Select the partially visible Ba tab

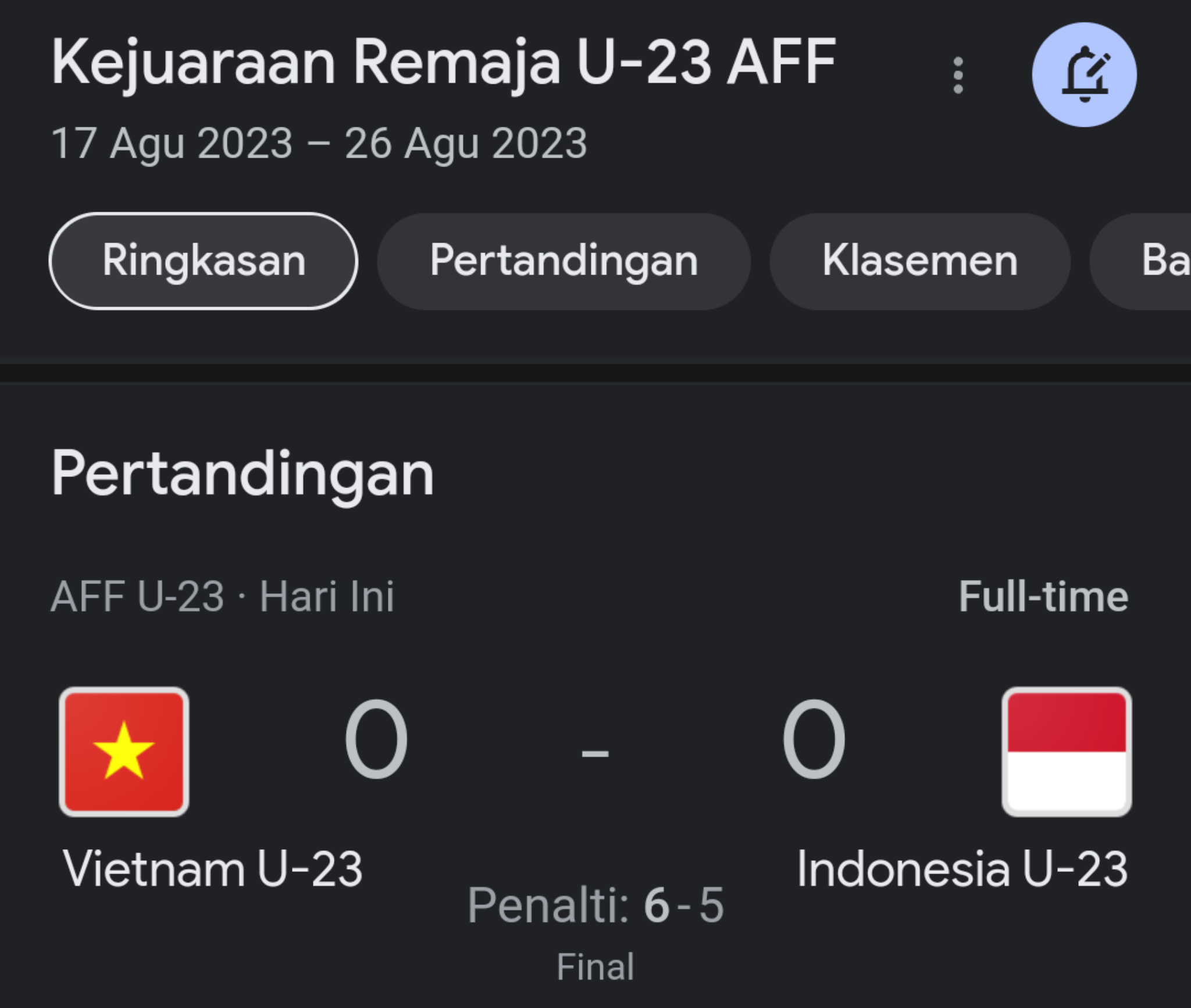1157,261
